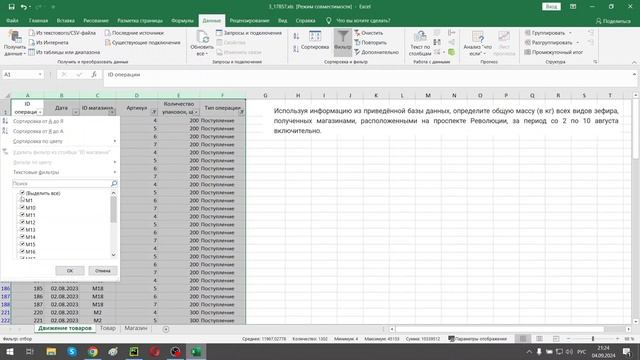This screenshot has height=360, width=640.
Task: Click the search magnifier in filter box
Action: [114, 184]
